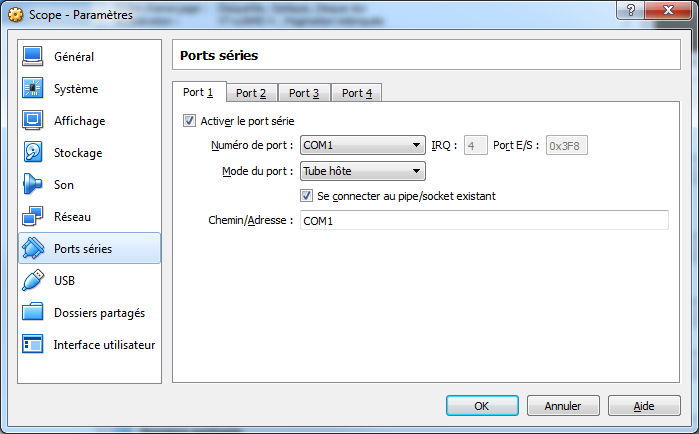
Task: Uncheck Se connecter au pipe/socket existant
Action: click(307, 196)
